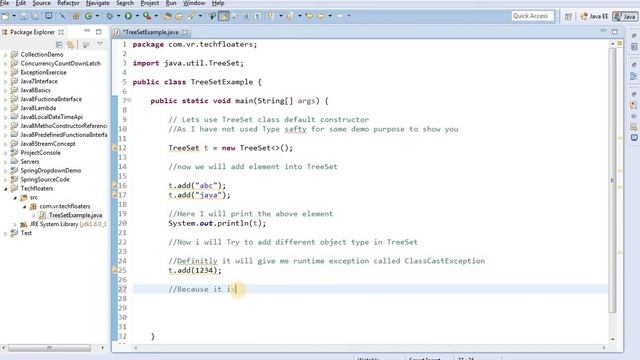Open the Navigate menu

[98, 3]
